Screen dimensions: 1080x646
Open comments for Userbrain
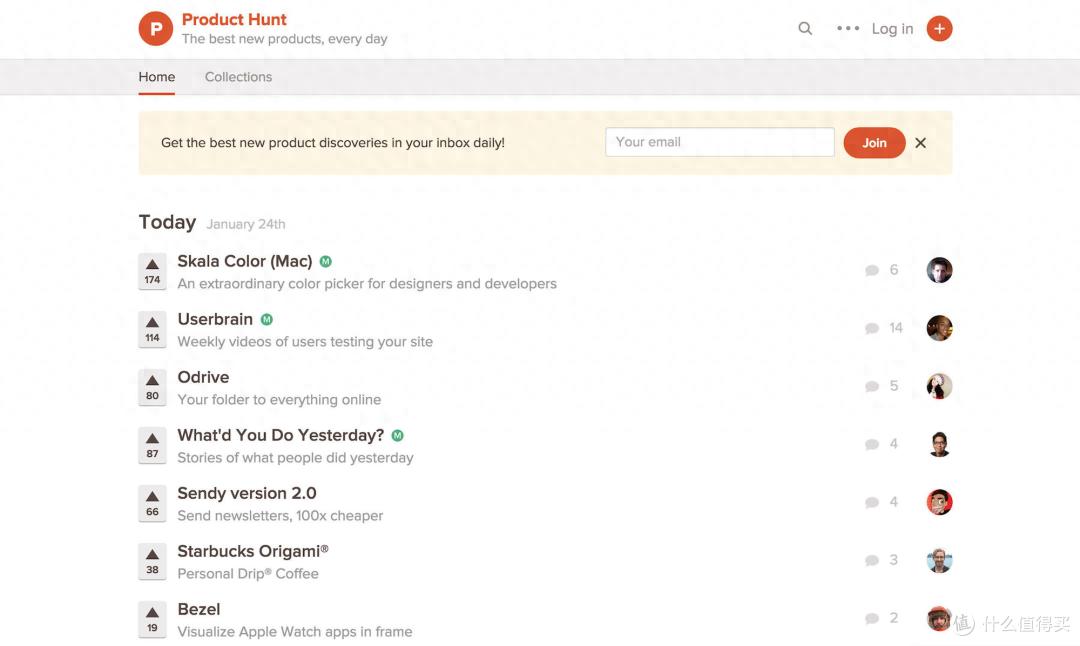[x=883, y=328]
